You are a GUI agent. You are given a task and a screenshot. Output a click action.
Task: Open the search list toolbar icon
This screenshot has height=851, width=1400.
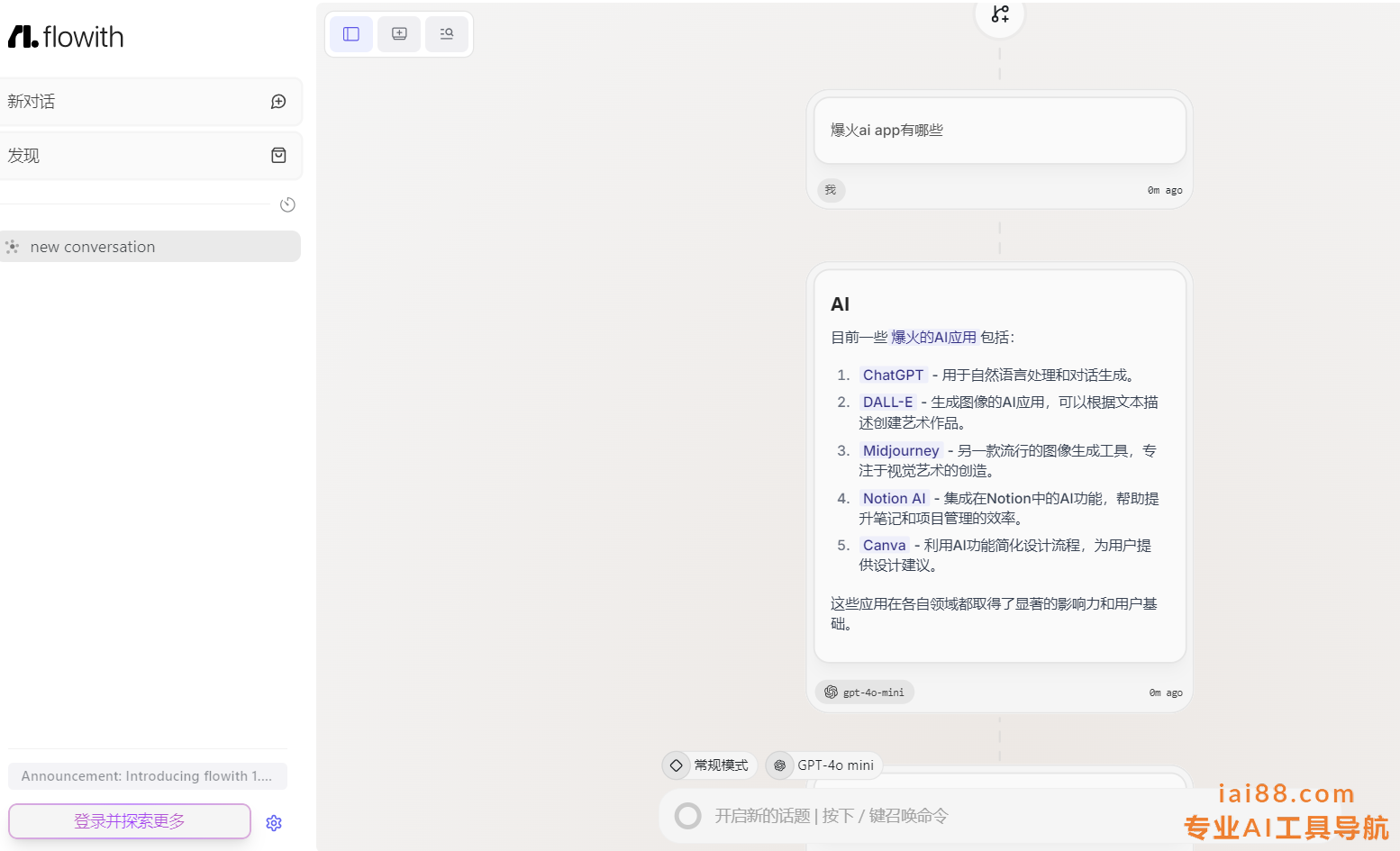[x=447, y=34]
